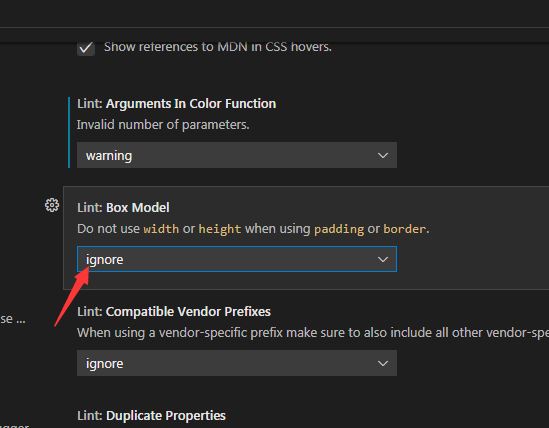
Task: Click the 'width' code word in Box Model description
Action: (x=161, y=229)
